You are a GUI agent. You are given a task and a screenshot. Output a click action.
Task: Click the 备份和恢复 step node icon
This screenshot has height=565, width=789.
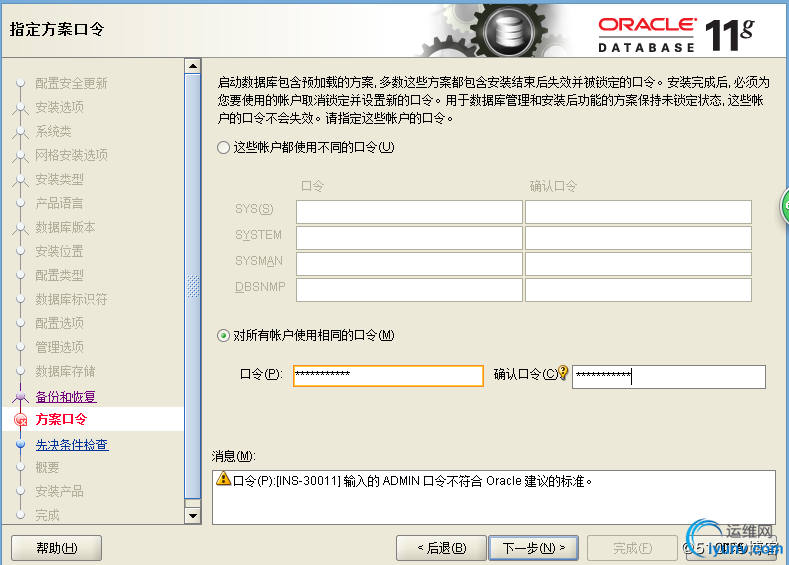21,396
